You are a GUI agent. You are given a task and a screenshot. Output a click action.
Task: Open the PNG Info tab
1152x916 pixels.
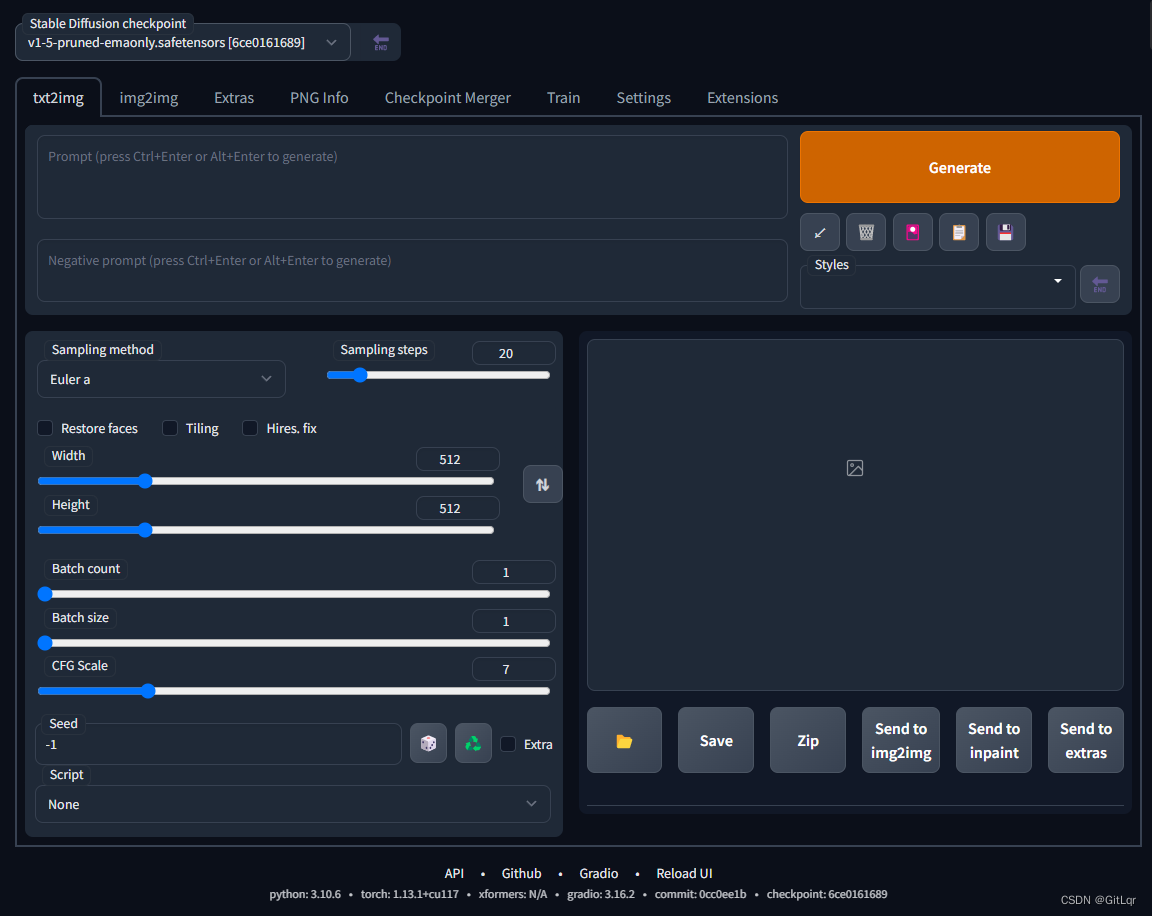coord(319,98)
